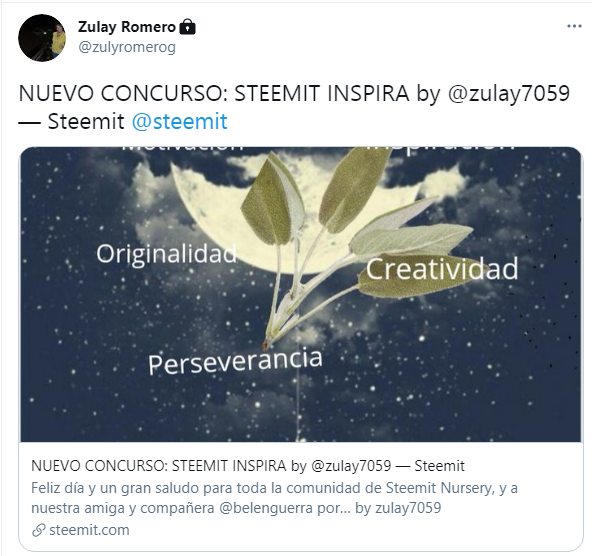This screenshot has width=592, height=556.
Task: Click the @zulay7059 text in tweet headline
Action: tap(509, 93)
